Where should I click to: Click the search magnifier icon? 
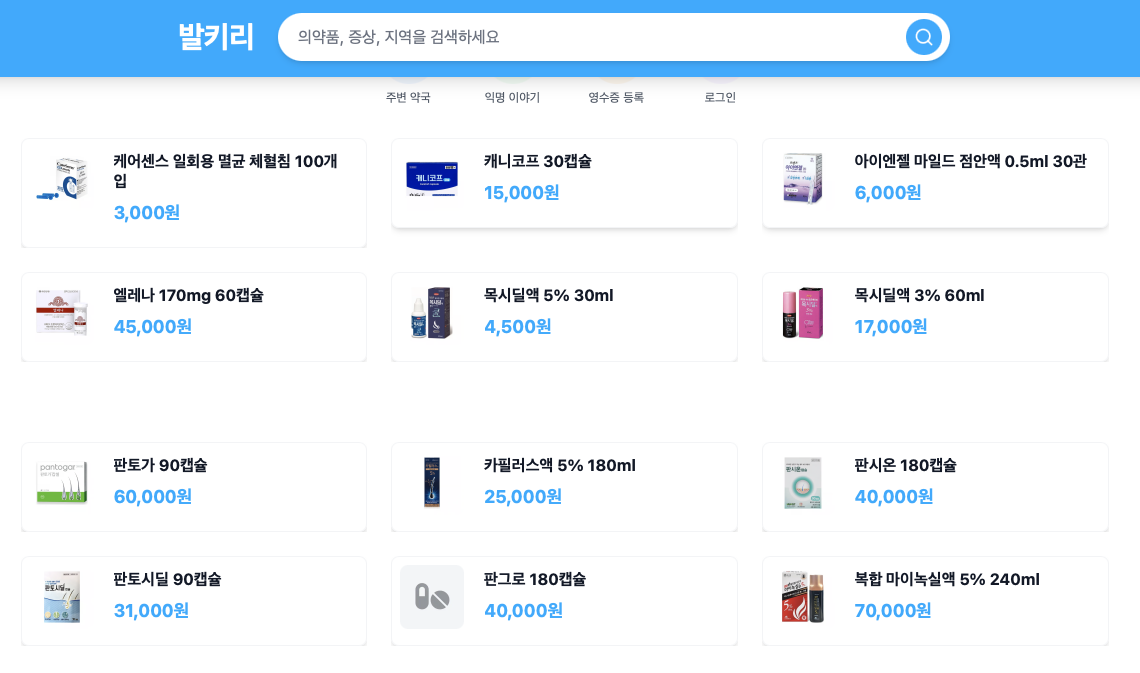(923, 37)
